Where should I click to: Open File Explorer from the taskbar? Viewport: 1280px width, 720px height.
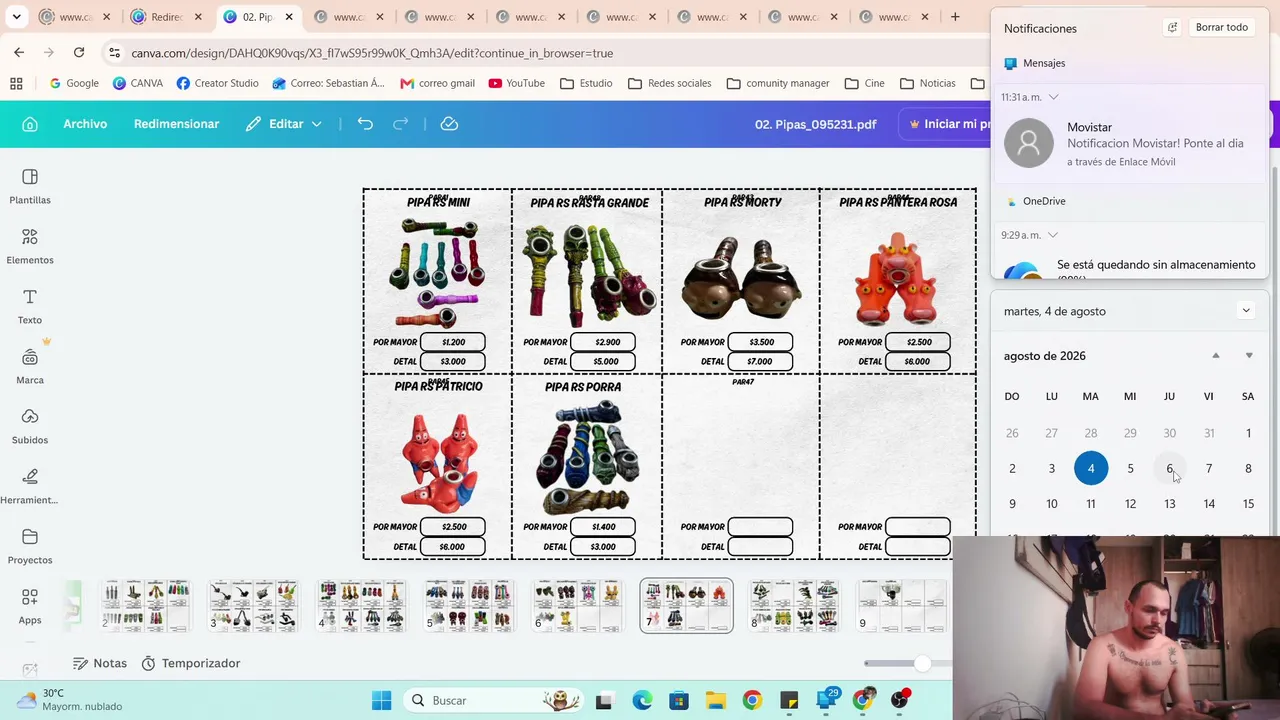(715, 700)
